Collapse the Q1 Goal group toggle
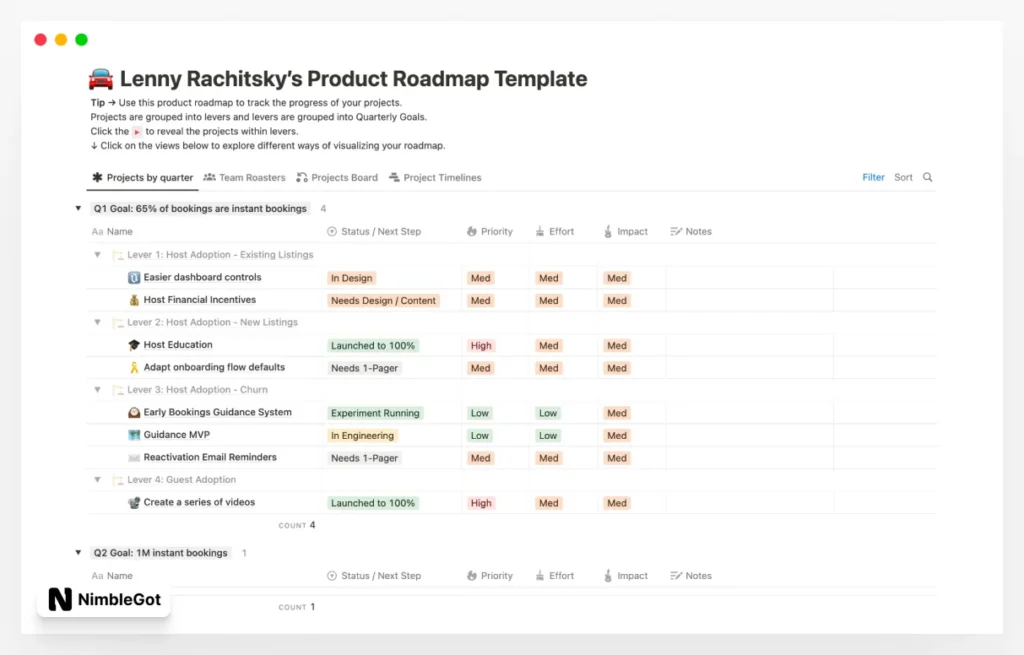Screen dimensions: 1024x655 (x=78, y=208)
